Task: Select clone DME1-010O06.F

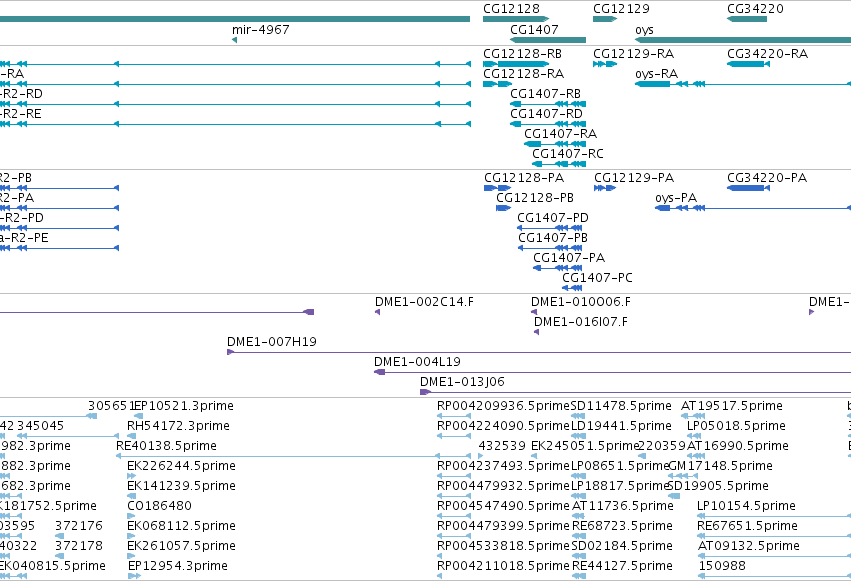Action: 581,302
